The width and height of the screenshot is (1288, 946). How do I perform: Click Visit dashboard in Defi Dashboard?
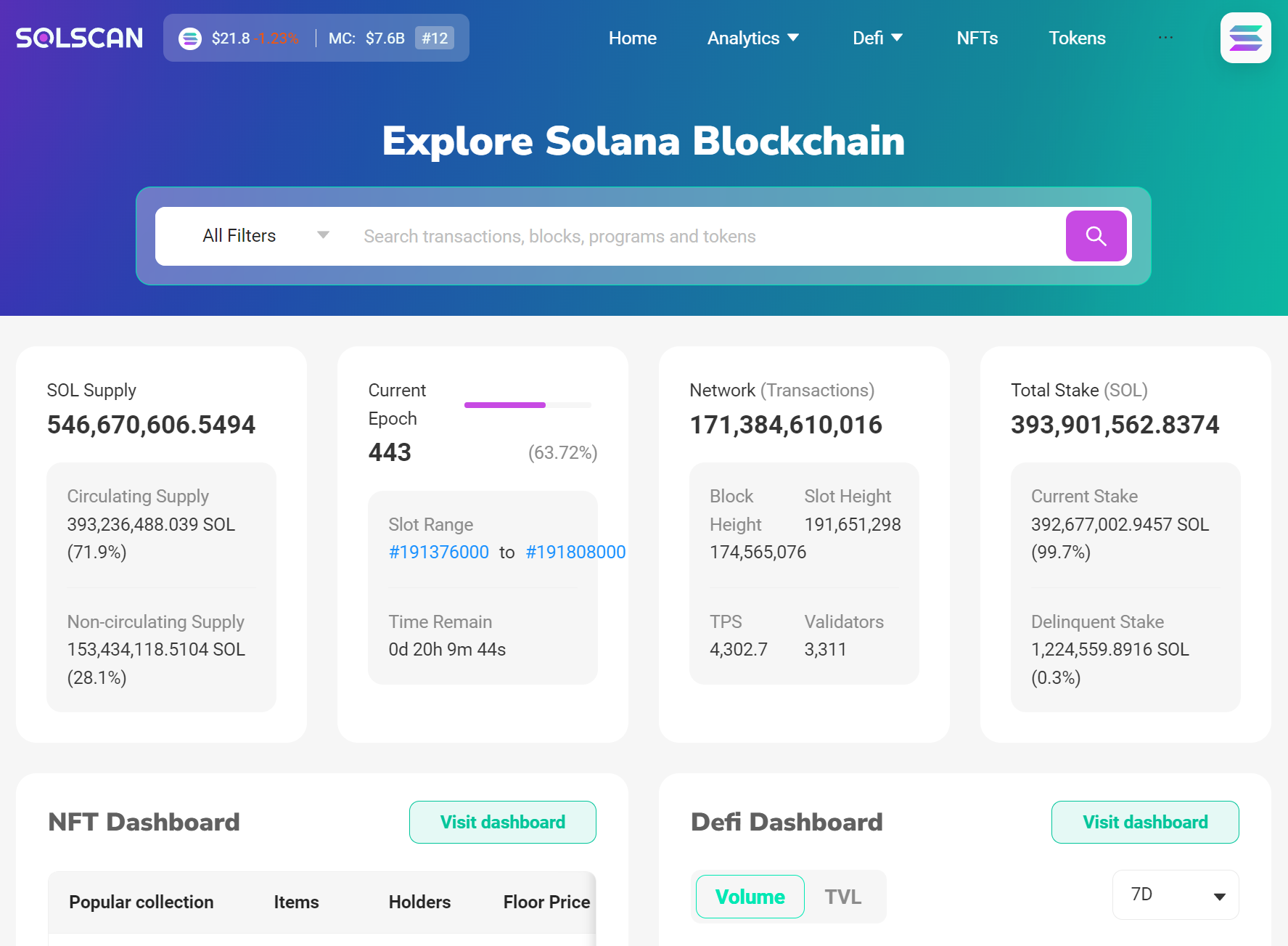[x=1145, y=822]
